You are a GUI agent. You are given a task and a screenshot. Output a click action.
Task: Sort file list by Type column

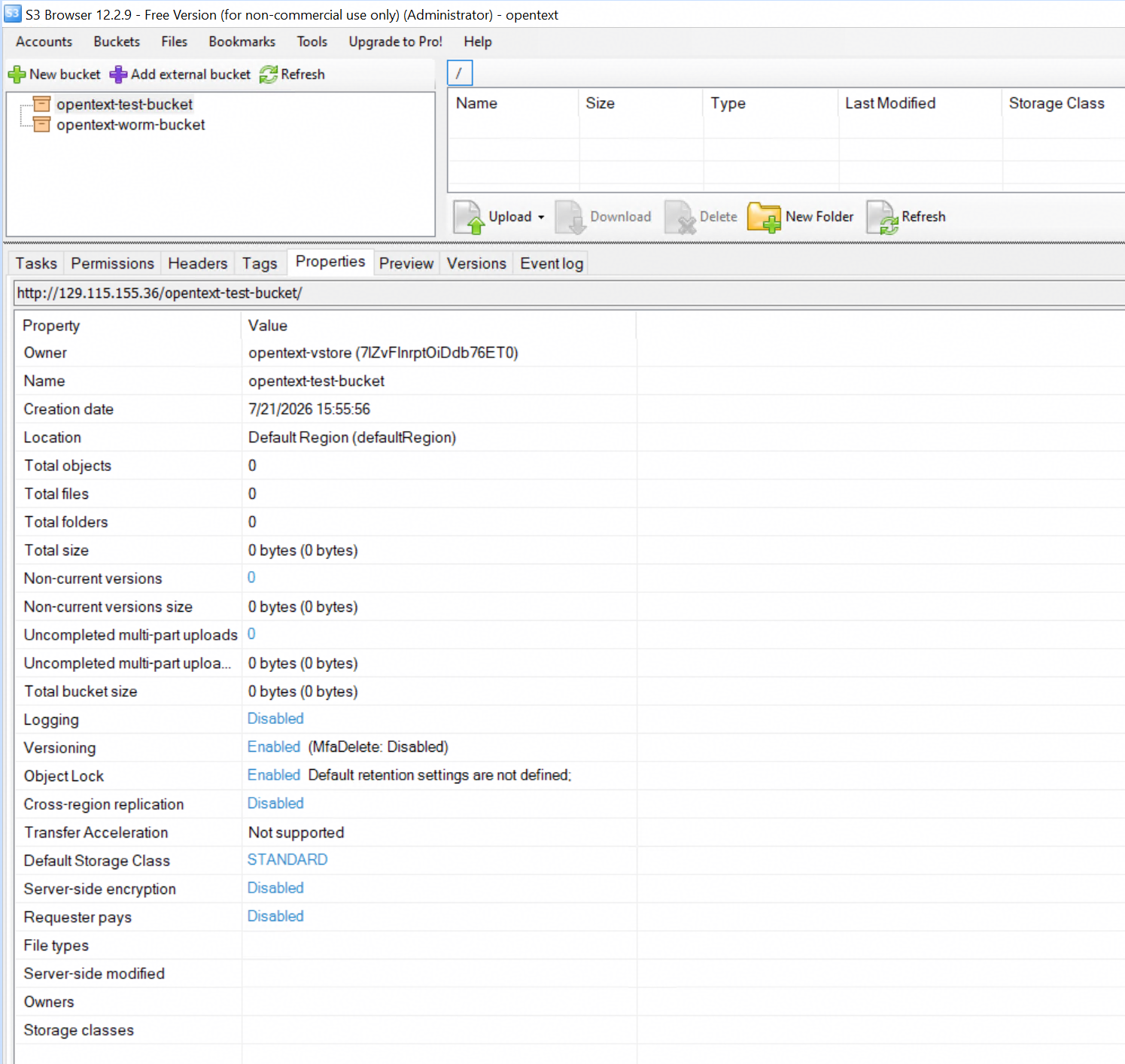point(771,103)
